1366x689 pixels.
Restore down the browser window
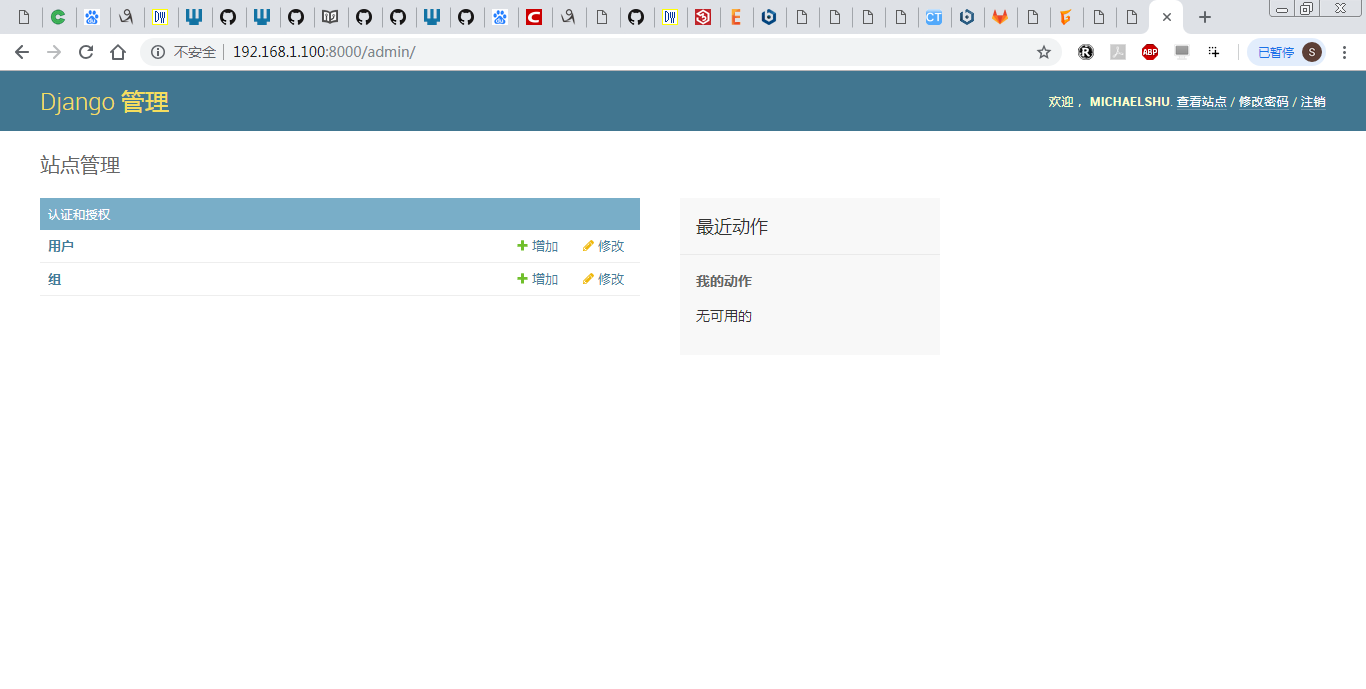point(1307,8)
